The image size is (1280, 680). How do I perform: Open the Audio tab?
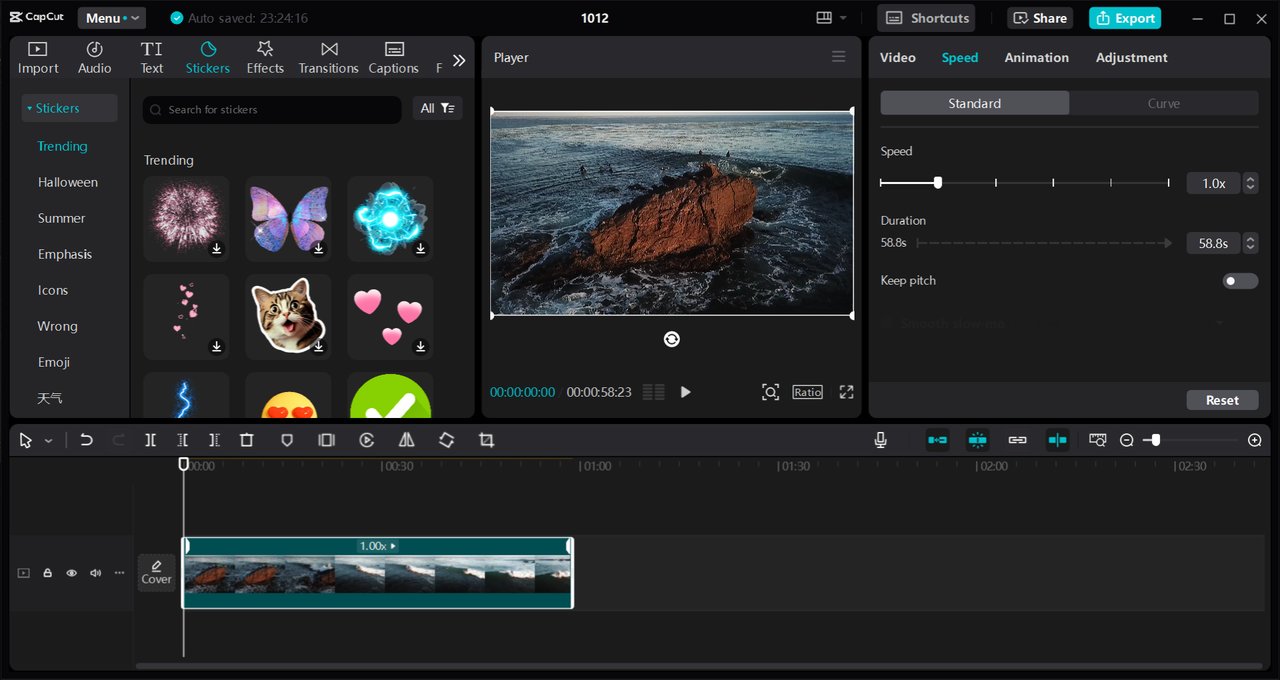coord(95,58)
